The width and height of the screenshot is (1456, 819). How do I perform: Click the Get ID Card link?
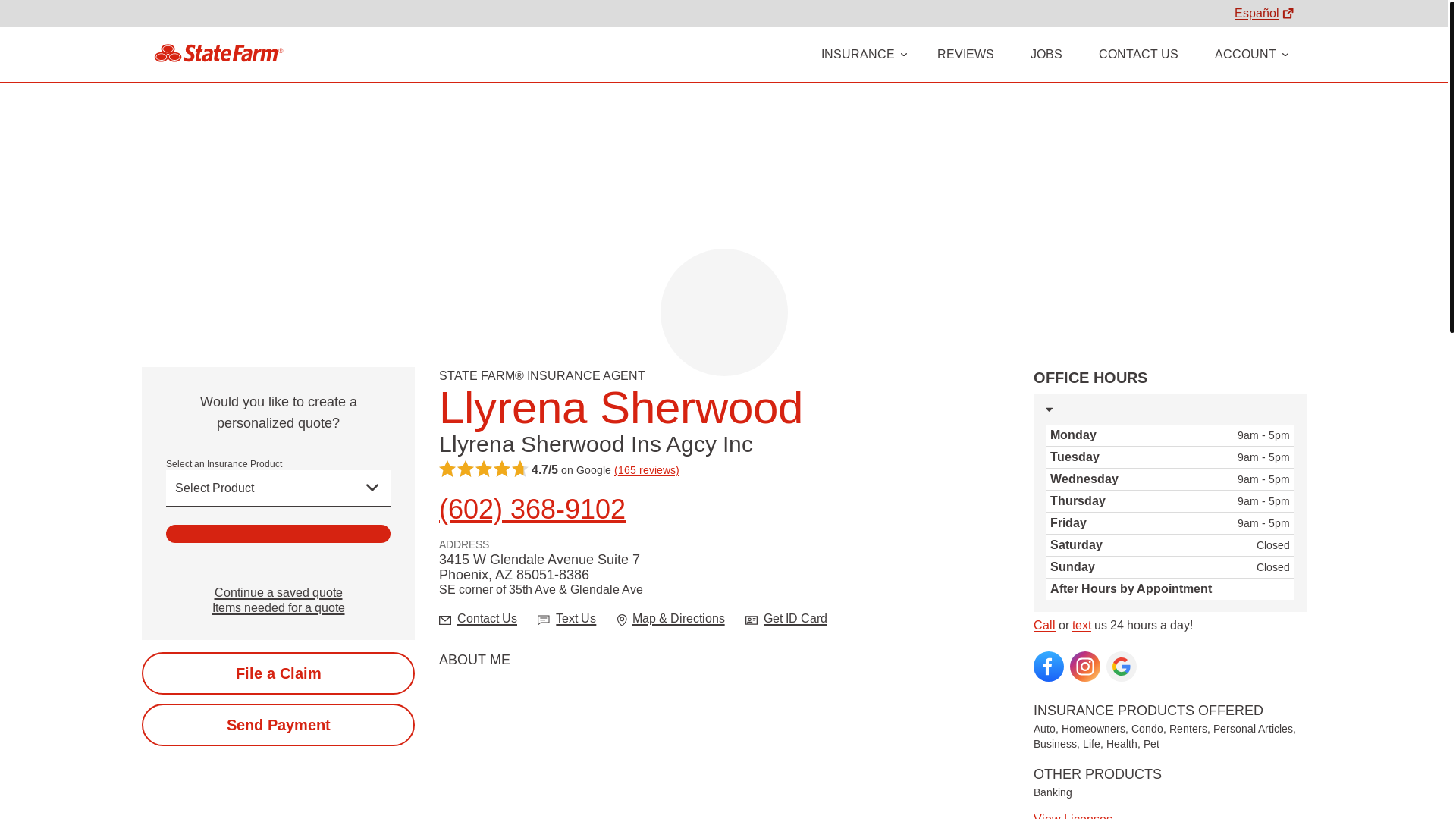coord(795,619)
